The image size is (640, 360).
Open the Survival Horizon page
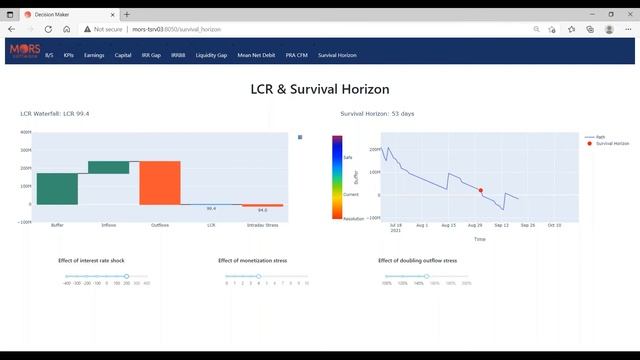(x=337, y=55)
